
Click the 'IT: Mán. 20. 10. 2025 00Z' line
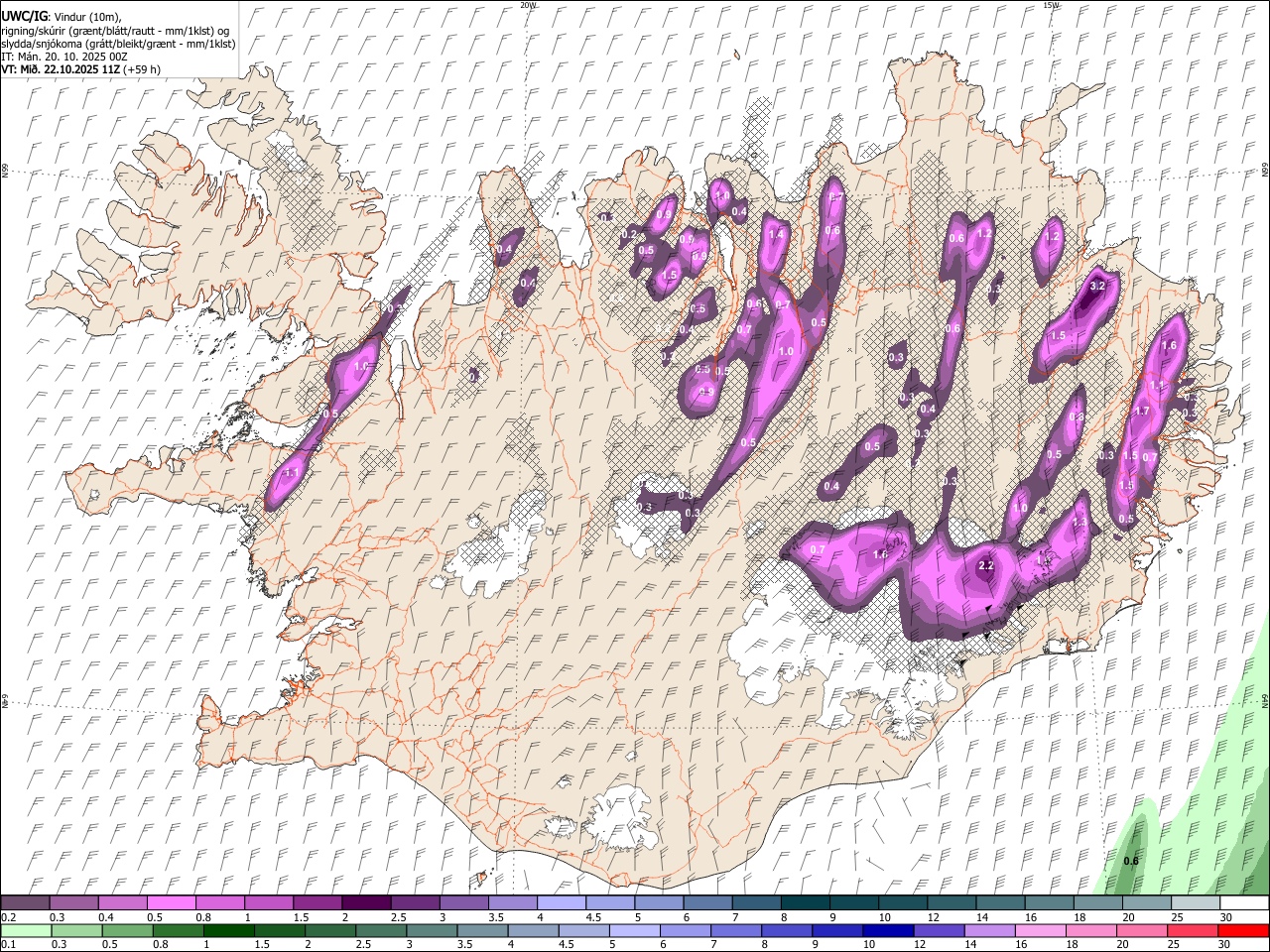click(x=64, y=57)
